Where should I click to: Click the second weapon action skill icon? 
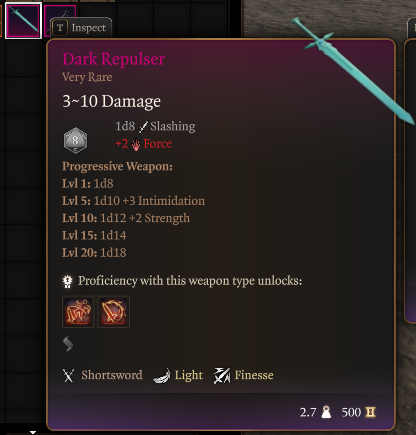pos(113,312)
